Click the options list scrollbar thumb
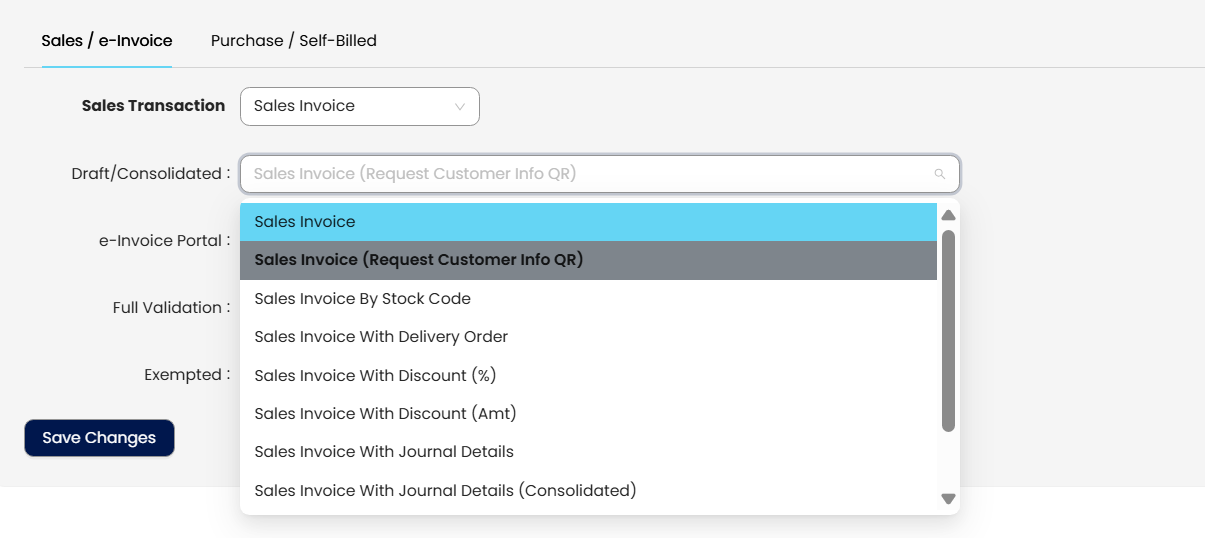1205x538 pixels. 948,330
